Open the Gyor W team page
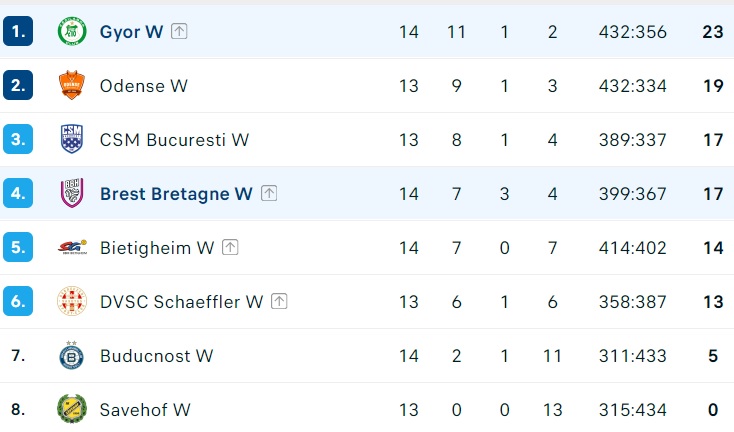734x432 pixels. (131, 32)
